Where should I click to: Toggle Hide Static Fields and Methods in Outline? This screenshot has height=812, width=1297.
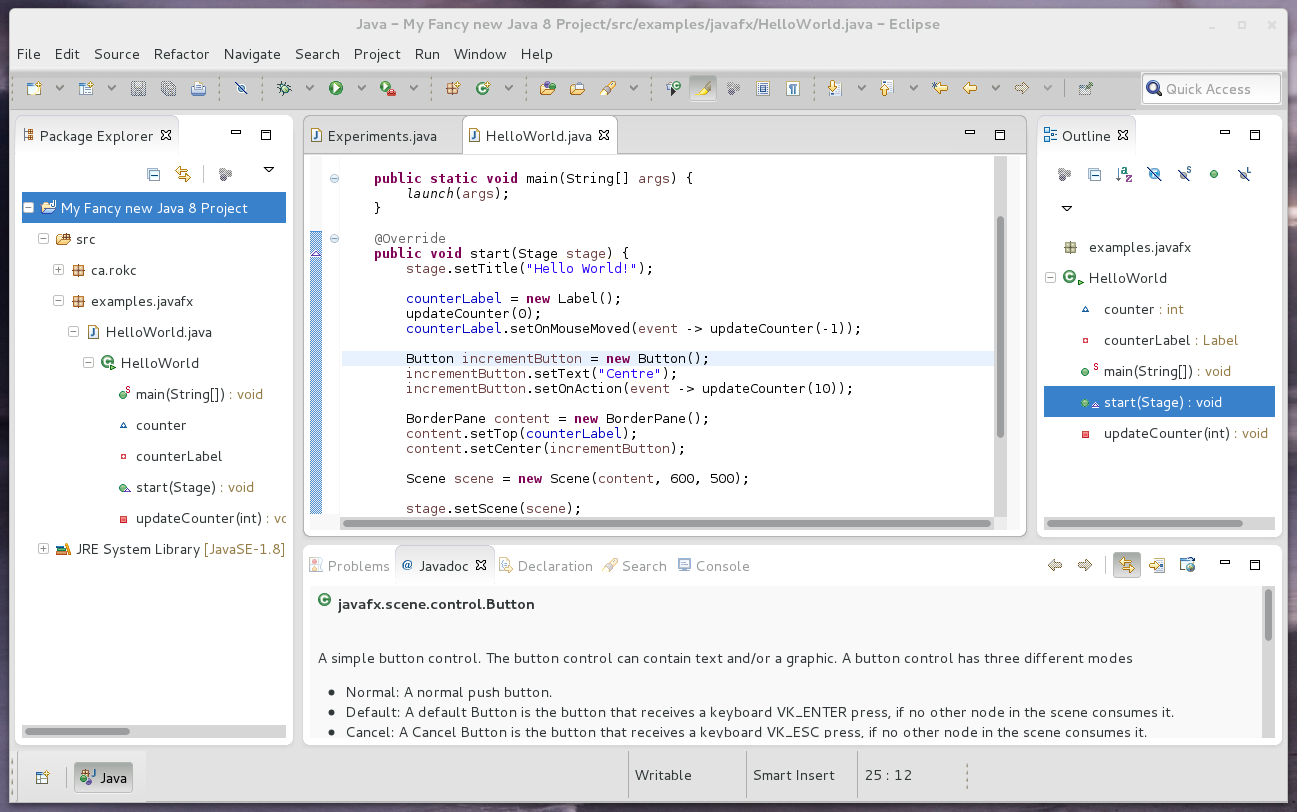pyautogui.click(x=1184, y=174)
